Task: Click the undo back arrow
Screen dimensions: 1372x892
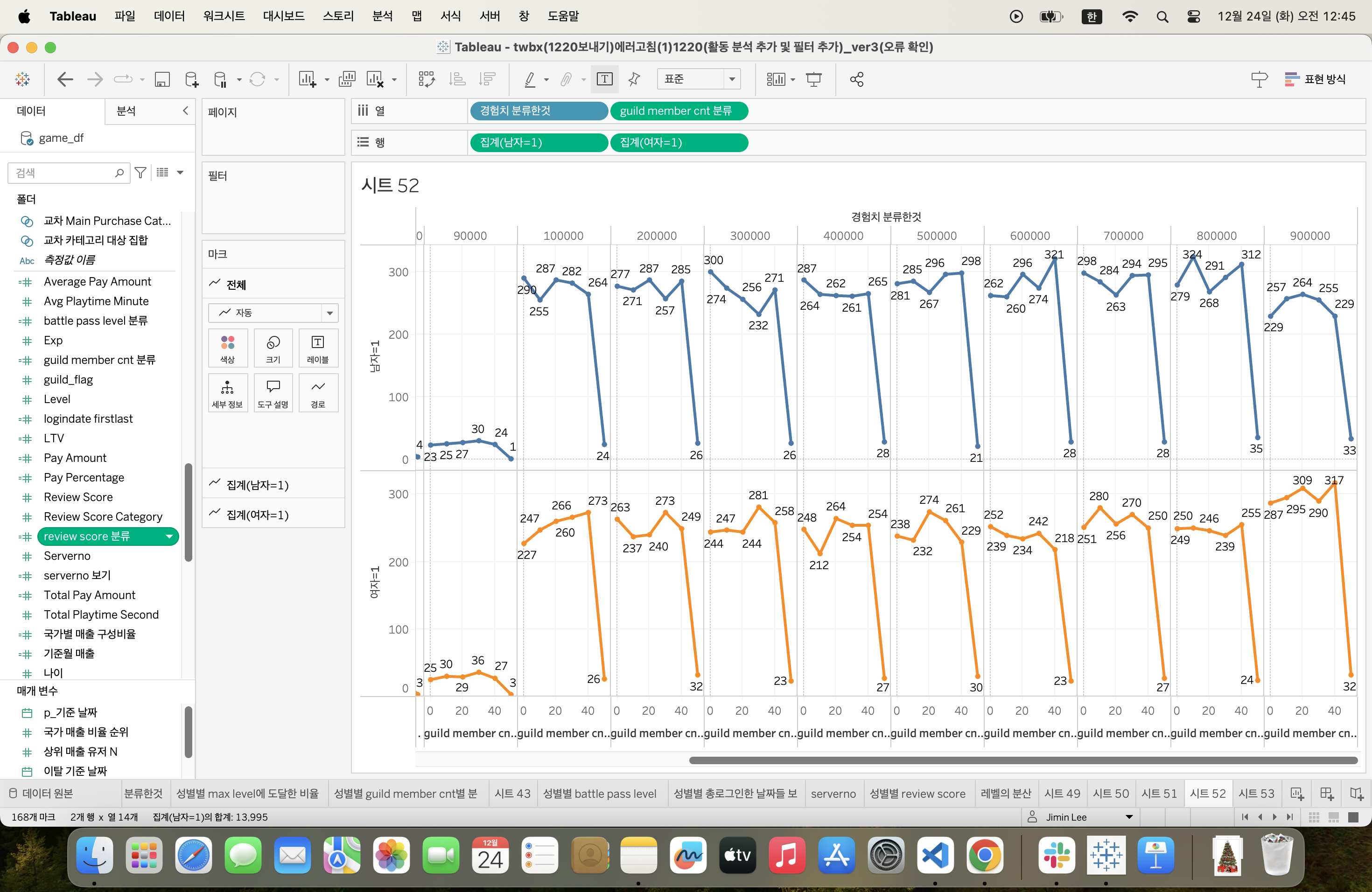Action: [65, 79]
